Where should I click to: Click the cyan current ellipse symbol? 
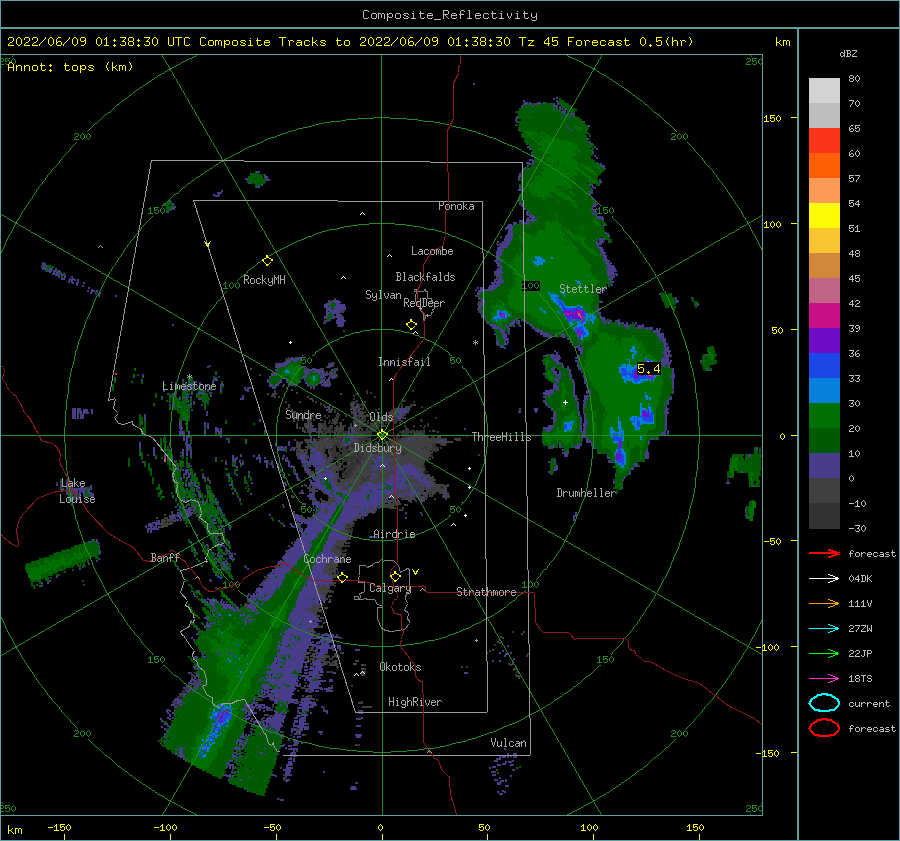pyautogui.click(x=824, y=703)
